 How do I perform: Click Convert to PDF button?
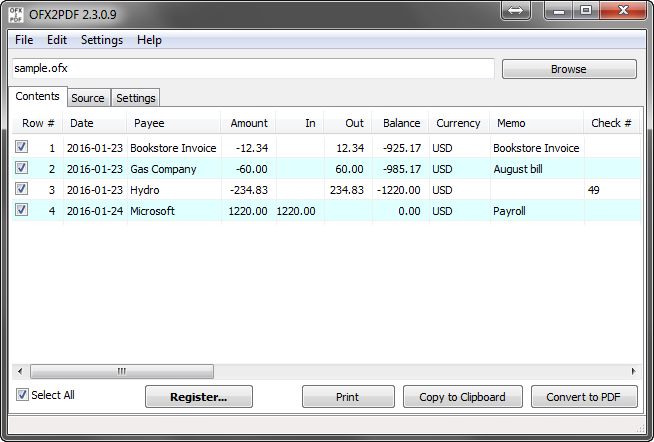(584, 397)
